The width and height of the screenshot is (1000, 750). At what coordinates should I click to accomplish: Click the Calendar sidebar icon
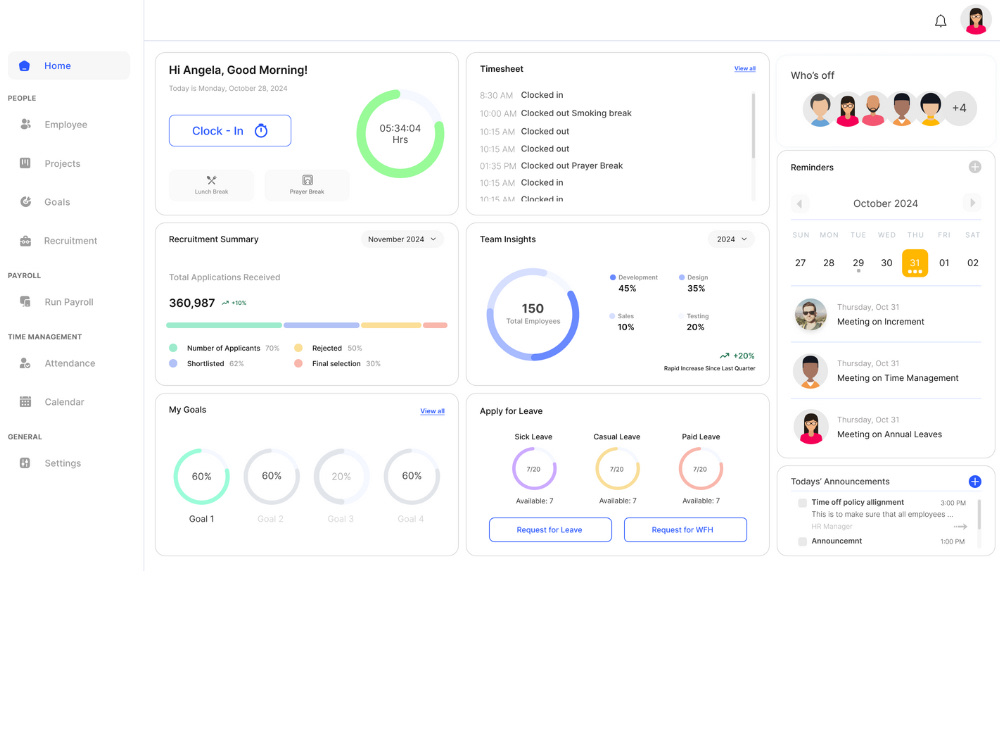click(25, 402)
